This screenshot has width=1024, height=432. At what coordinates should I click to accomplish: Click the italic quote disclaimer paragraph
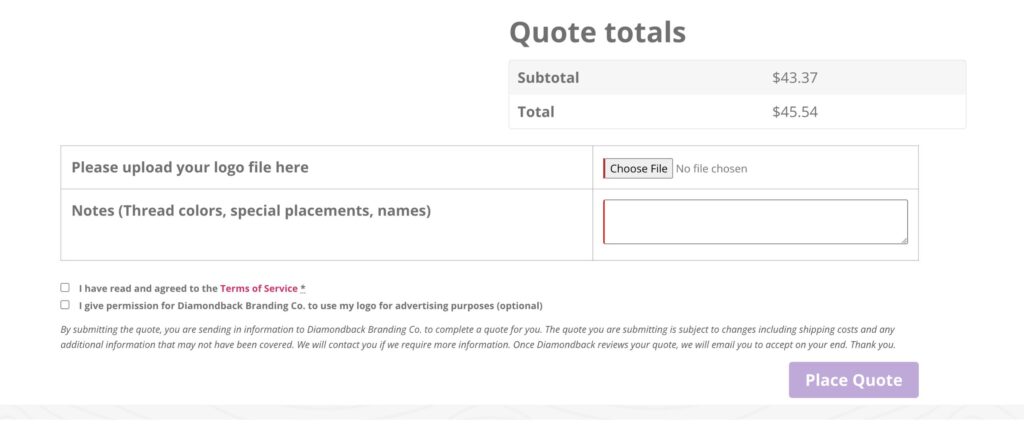point(478,337)
